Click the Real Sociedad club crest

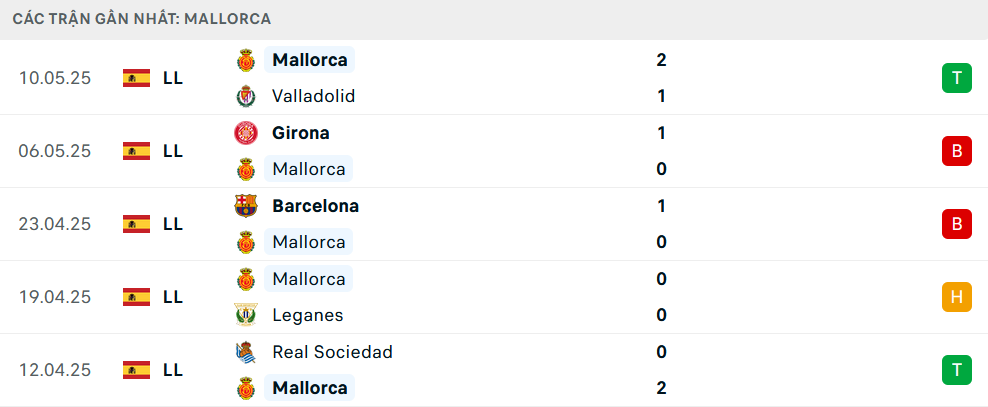(246, 352)
